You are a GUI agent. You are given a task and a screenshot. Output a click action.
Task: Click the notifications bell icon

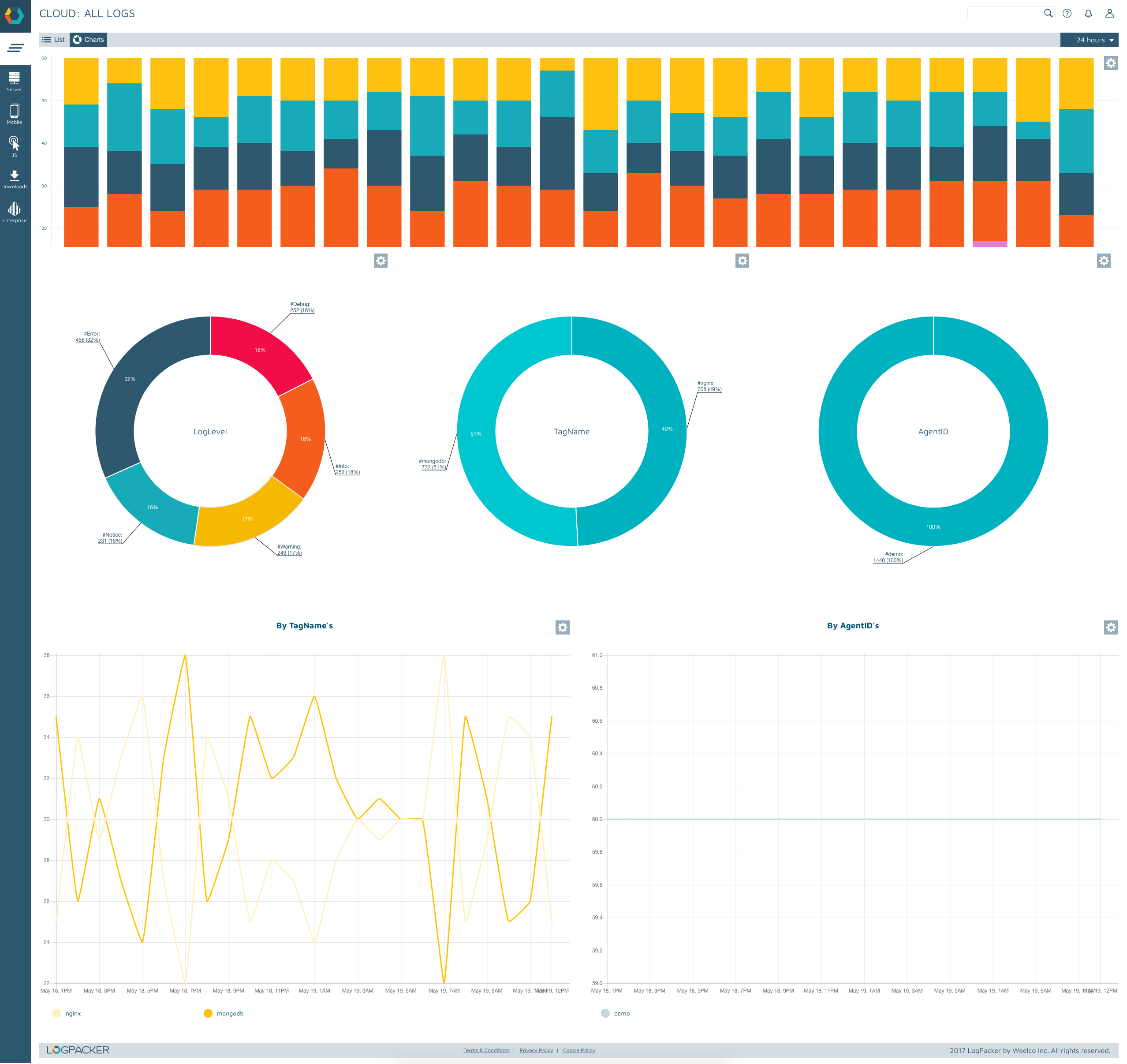click(x=1088, y=14)
